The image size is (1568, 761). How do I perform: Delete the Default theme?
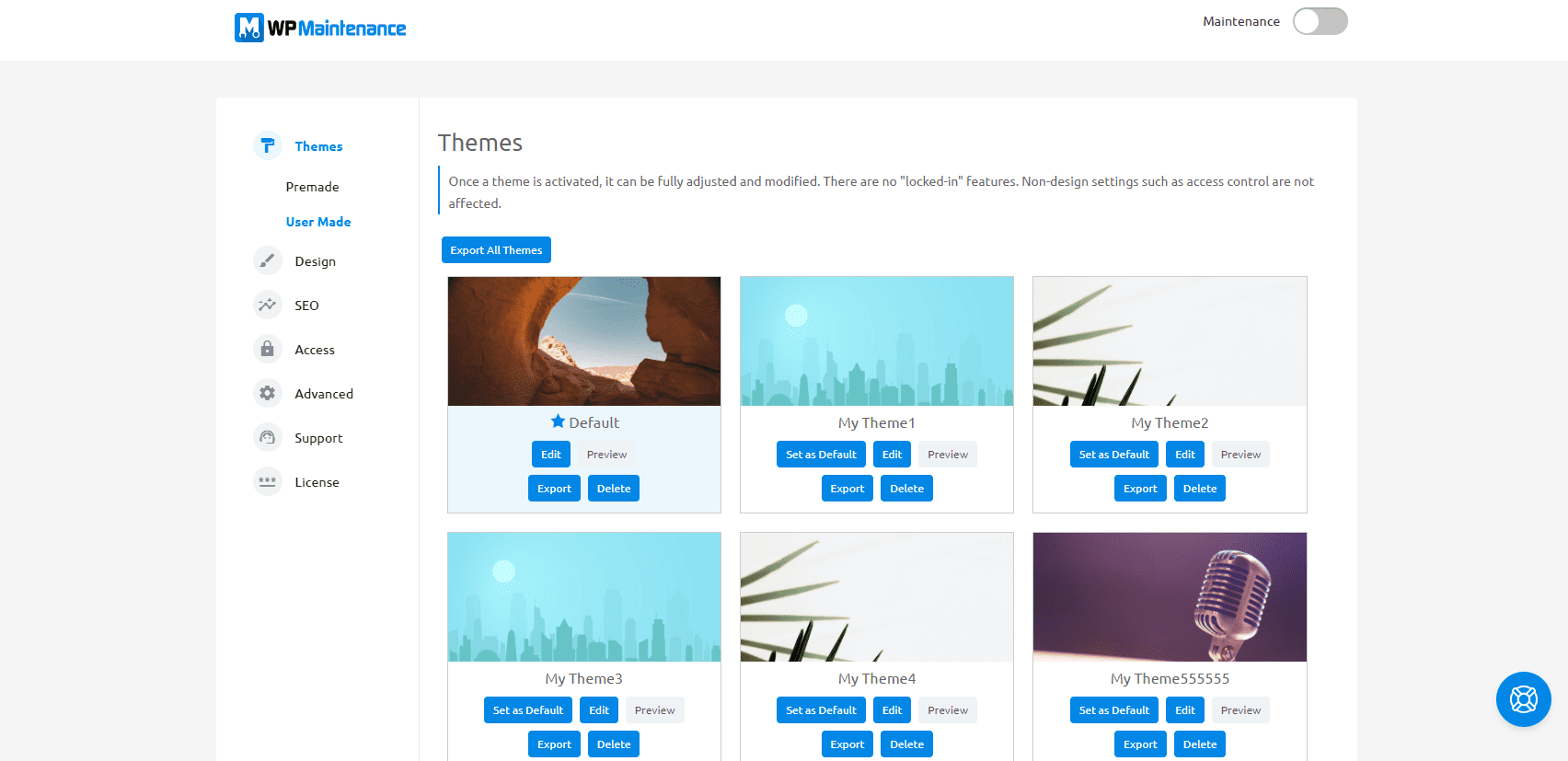[x=614, y=489]
